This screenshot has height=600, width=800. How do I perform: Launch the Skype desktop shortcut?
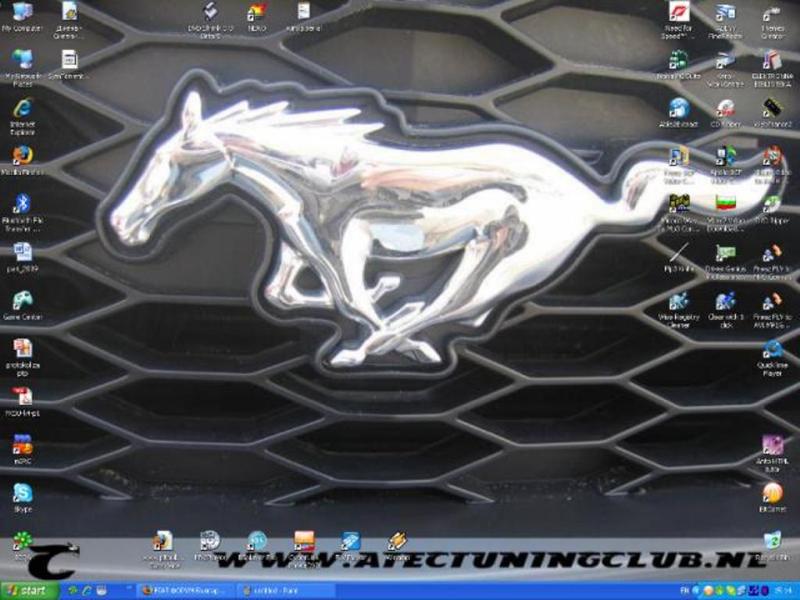tap(21, 493)
